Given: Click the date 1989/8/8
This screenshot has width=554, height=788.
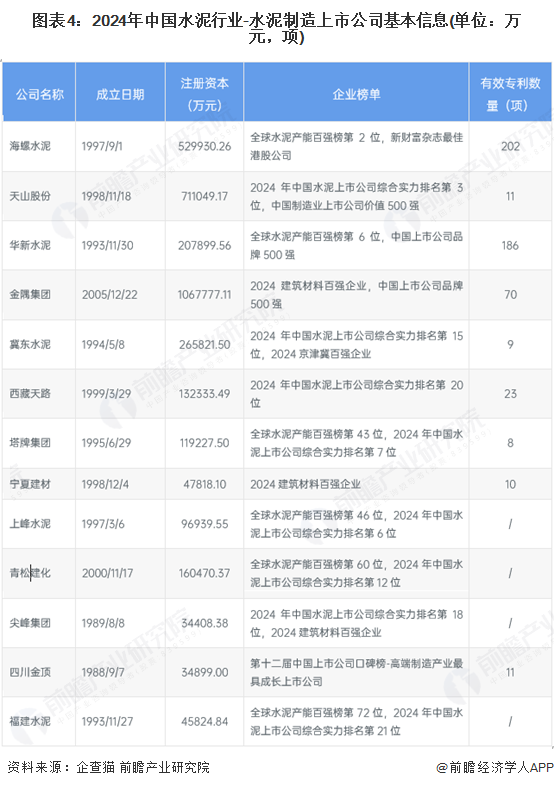Looking at the screenshot, I should (103, 623).
